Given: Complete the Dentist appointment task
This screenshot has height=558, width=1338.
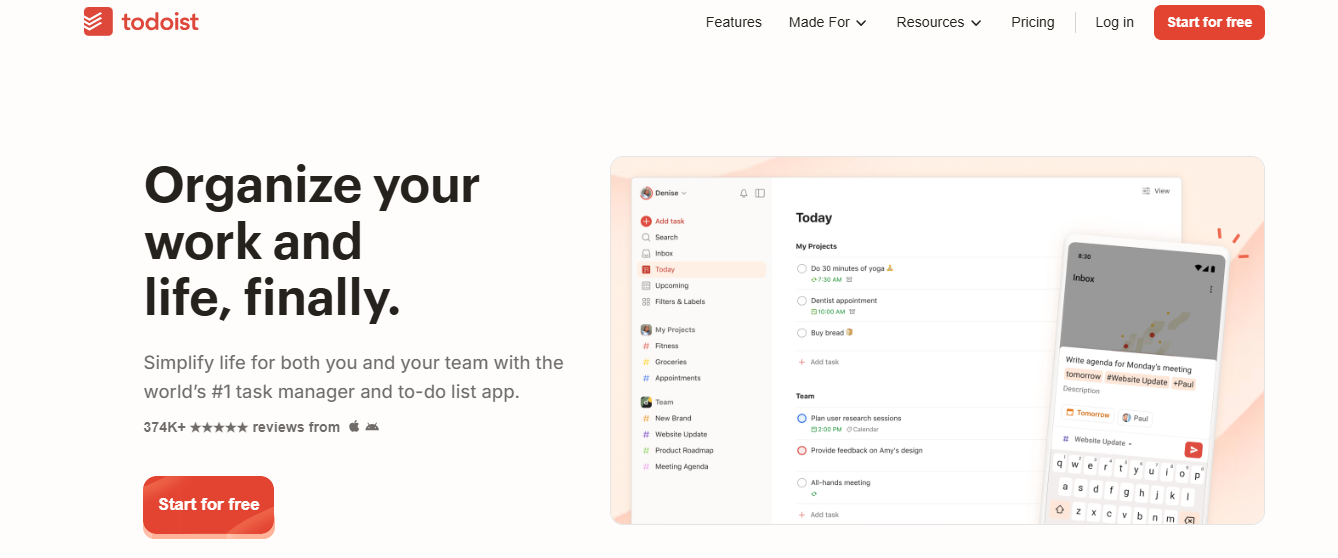Looking at the screenshot, I should [x=802, y=301].
